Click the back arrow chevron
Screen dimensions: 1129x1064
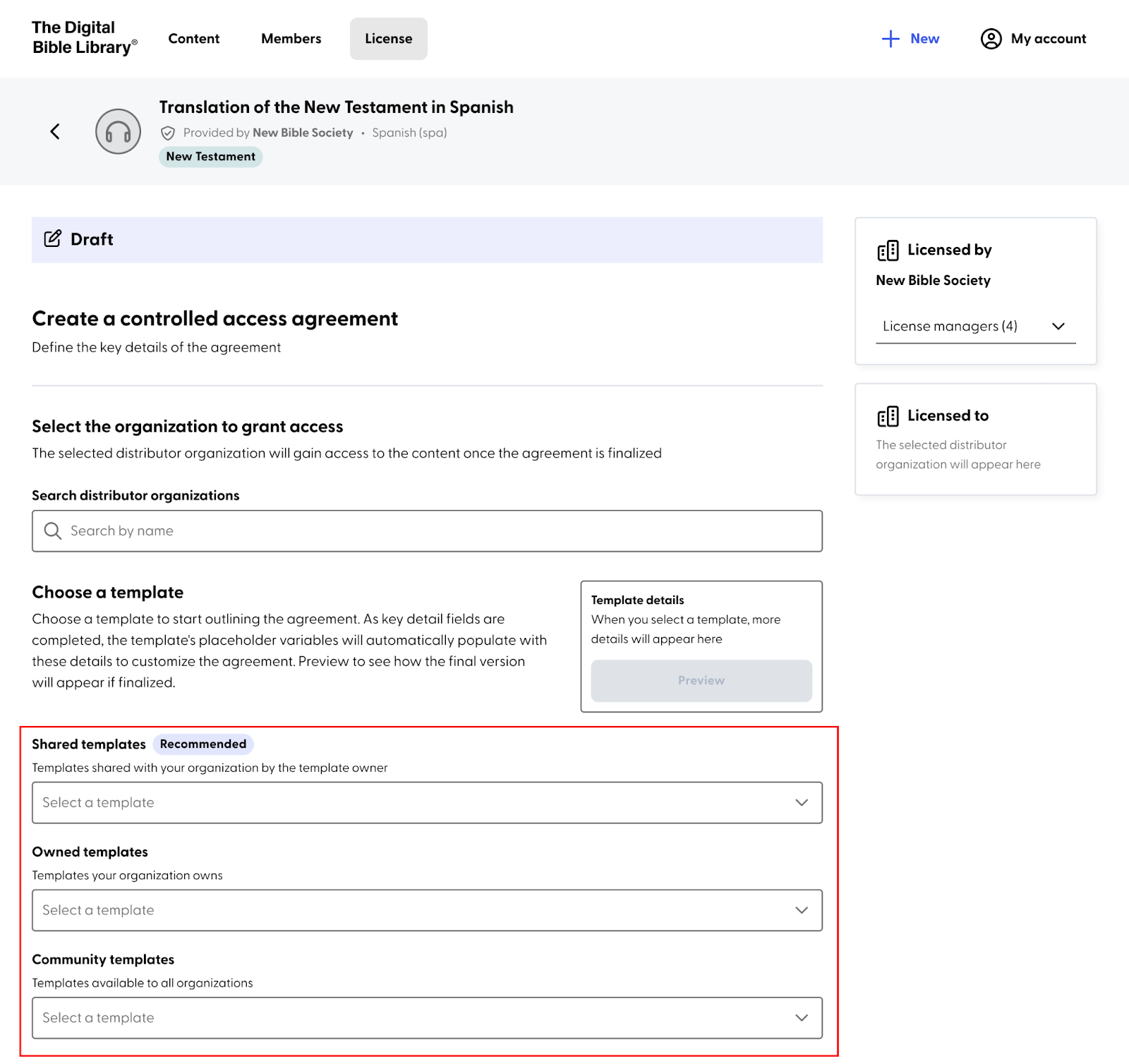(55, 131)
